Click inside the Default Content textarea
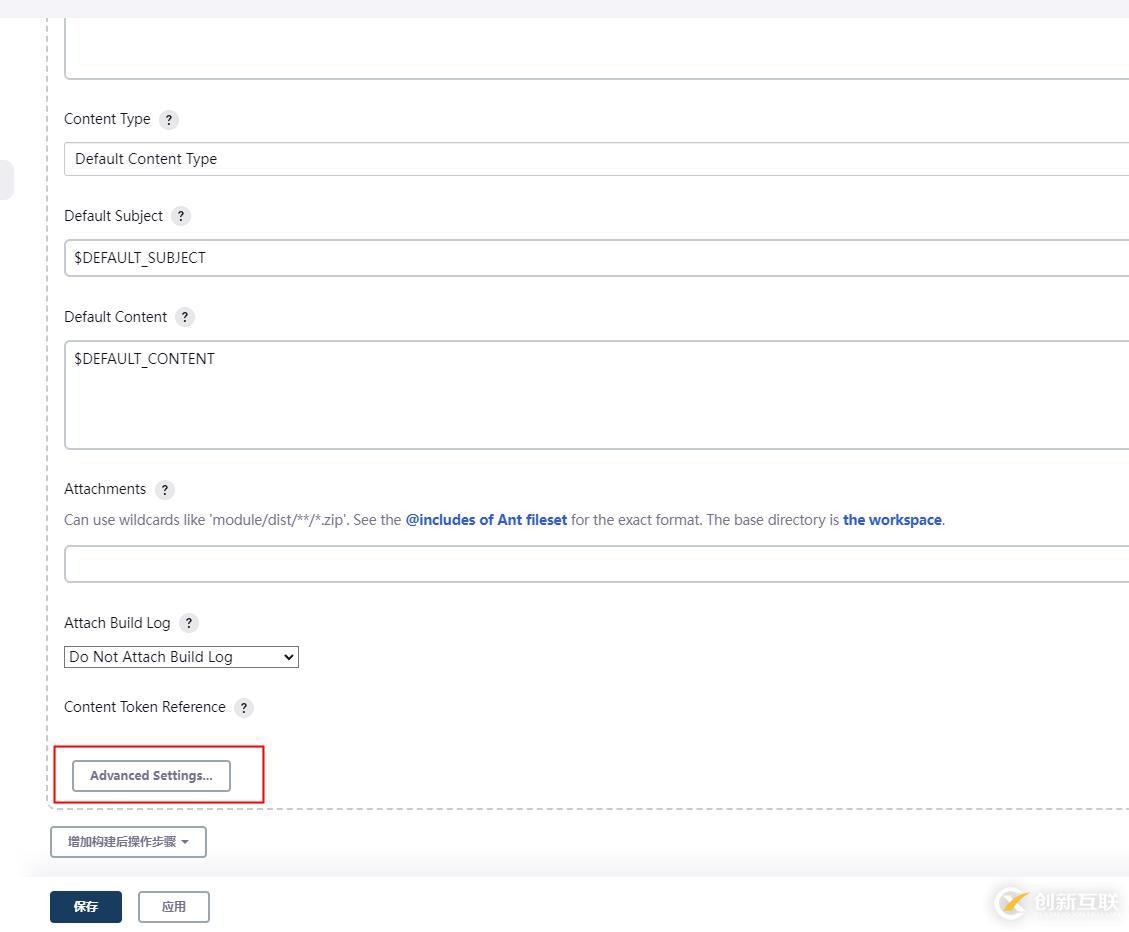 [x=596, y=395]
